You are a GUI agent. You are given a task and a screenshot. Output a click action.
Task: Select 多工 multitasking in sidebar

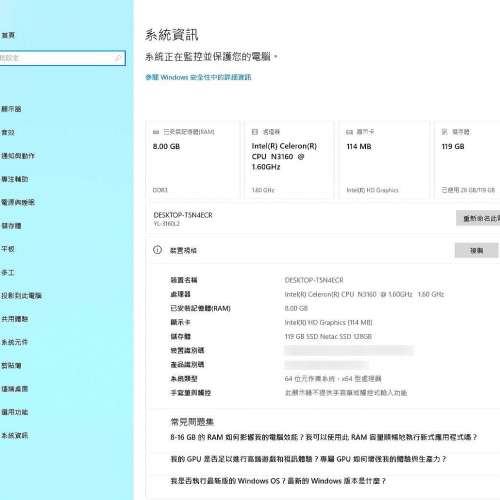point(8,272)
